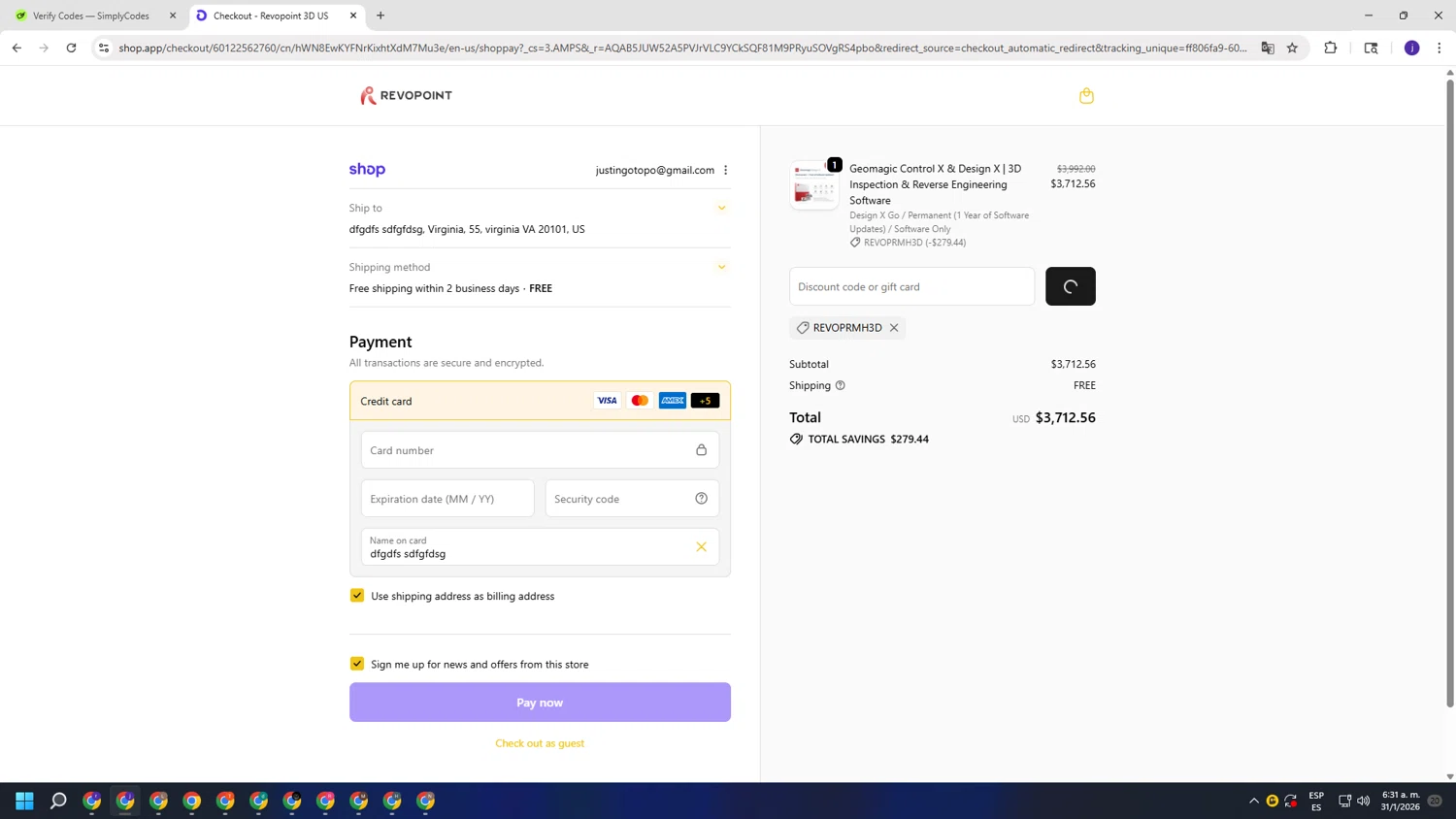The height and width of the screenshot is (819, 1456).
Task: Open the side panel search icon in toolbar
Action: tap(1371, 48)
